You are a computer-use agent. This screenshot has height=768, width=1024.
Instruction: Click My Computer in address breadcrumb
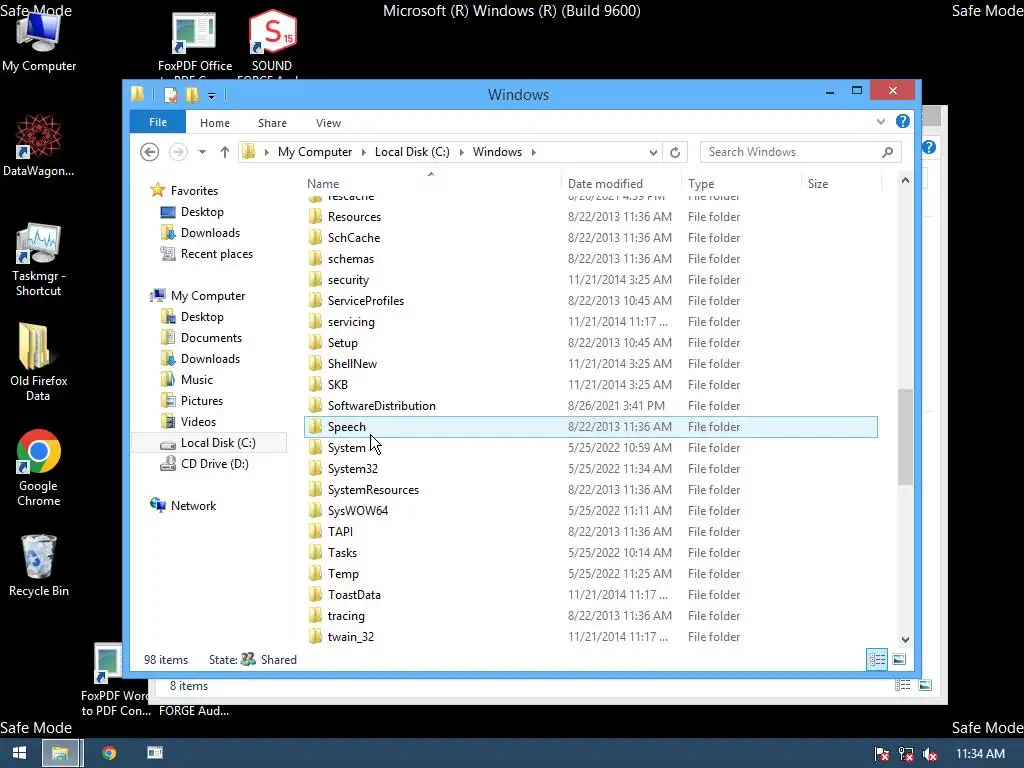[315, 152]
